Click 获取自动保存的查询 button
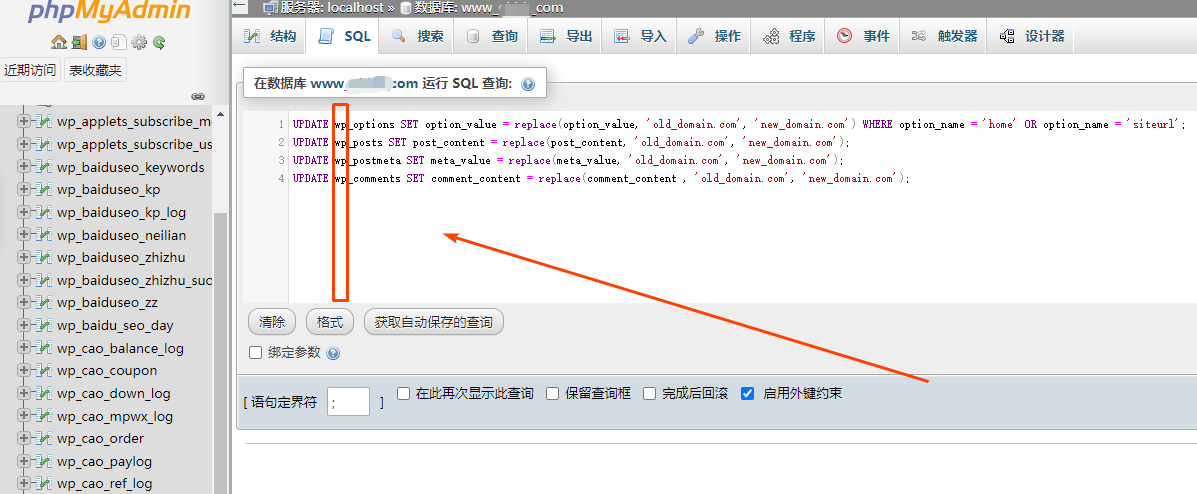 click(x=434, y=322)
